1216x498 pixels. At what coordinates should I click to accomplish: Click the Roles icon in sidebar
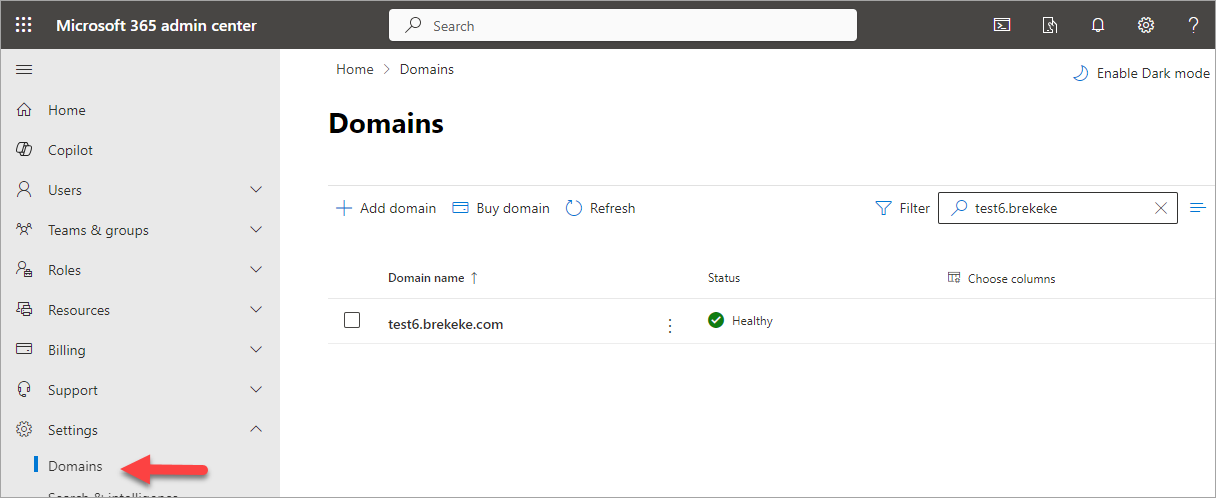(25, 270)
